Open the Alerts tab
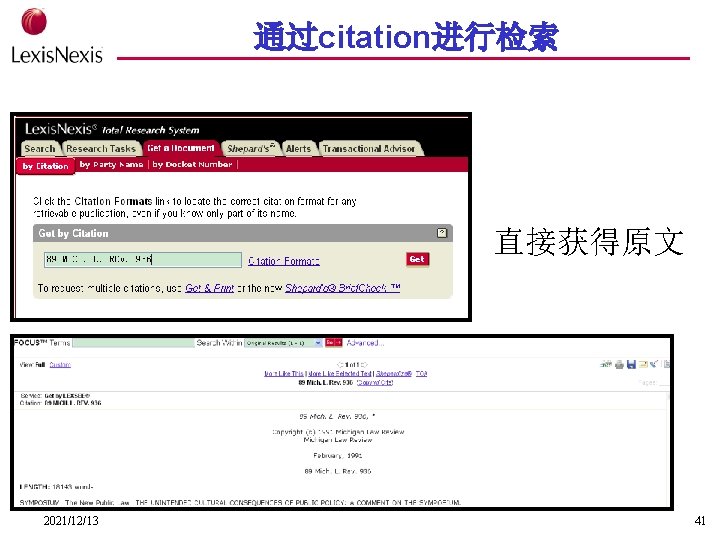 pyautogui.click(x=298, y=149)
